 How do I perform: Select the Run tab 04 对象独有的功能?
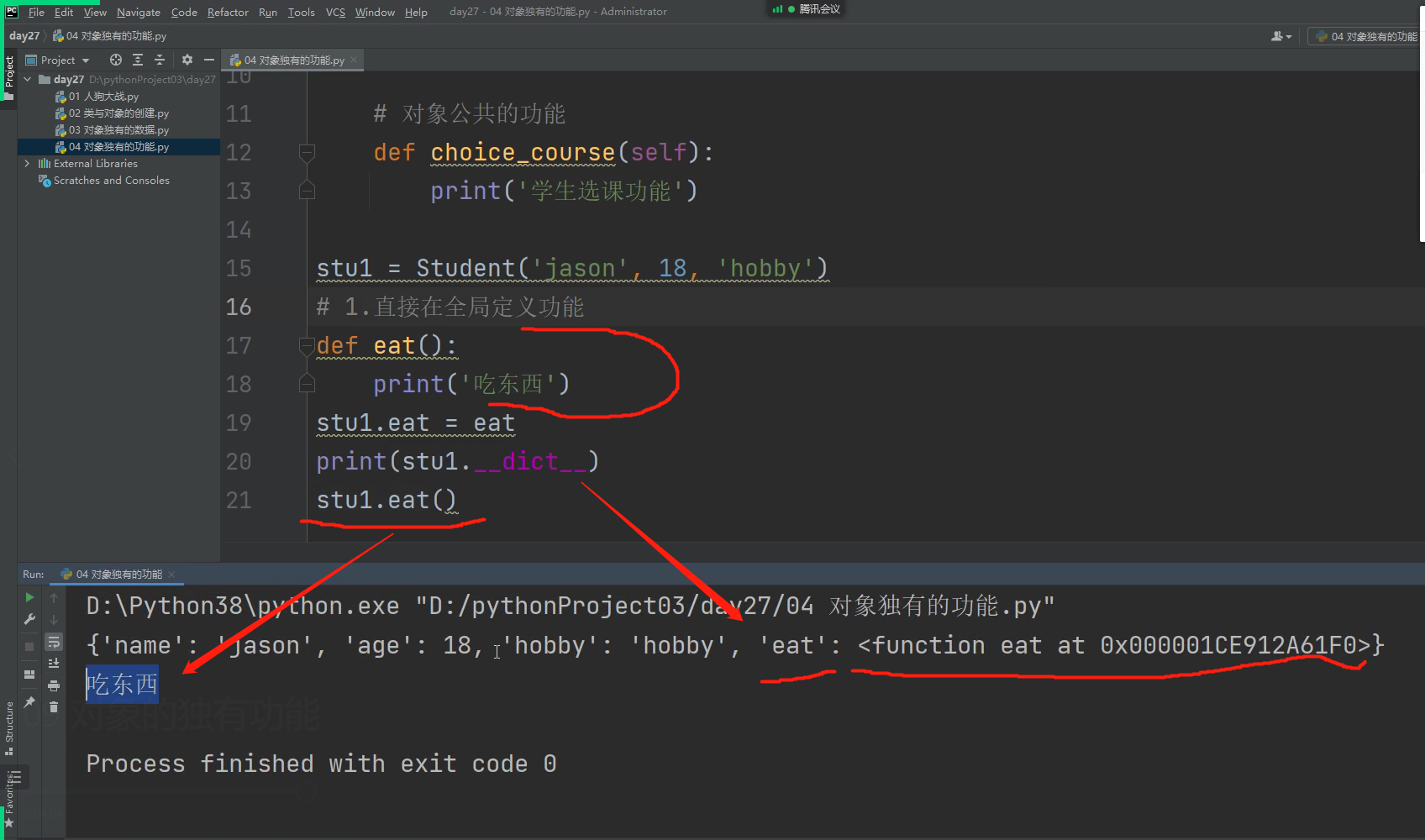coord(112,575)
